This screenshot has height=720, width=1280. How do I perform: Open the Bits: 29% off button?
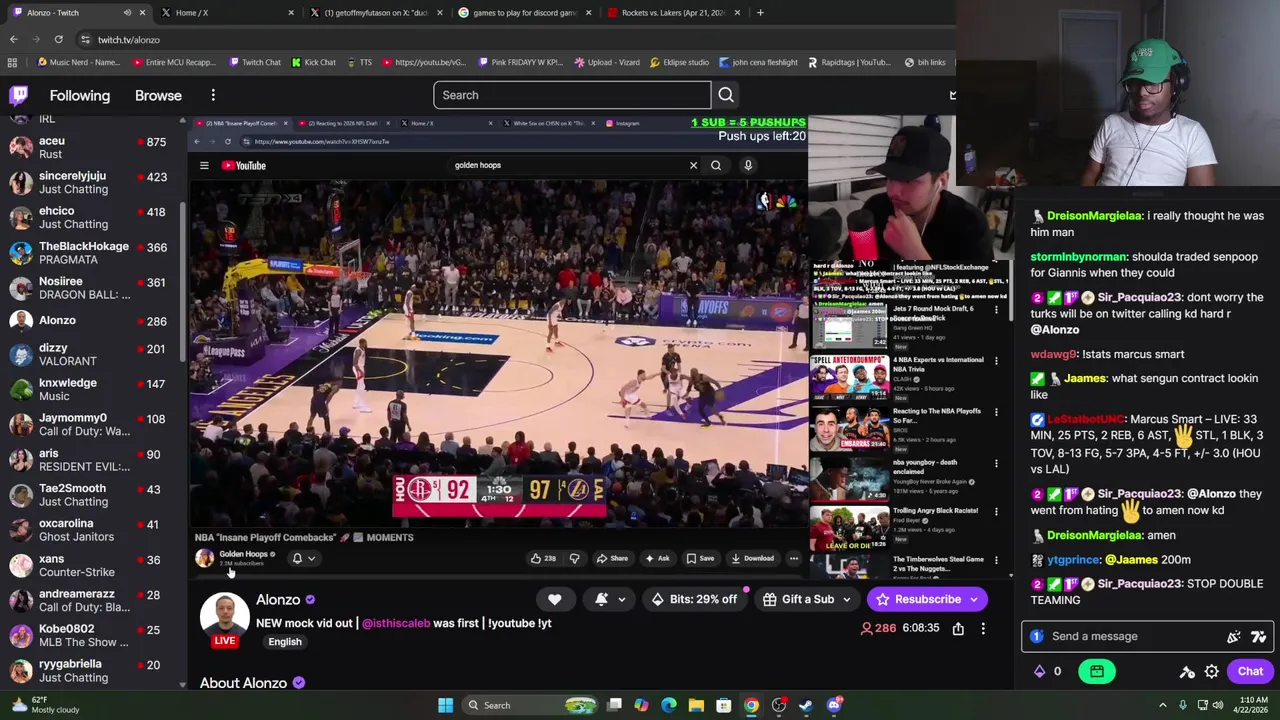pyautogui.click(x=694, y=599)
